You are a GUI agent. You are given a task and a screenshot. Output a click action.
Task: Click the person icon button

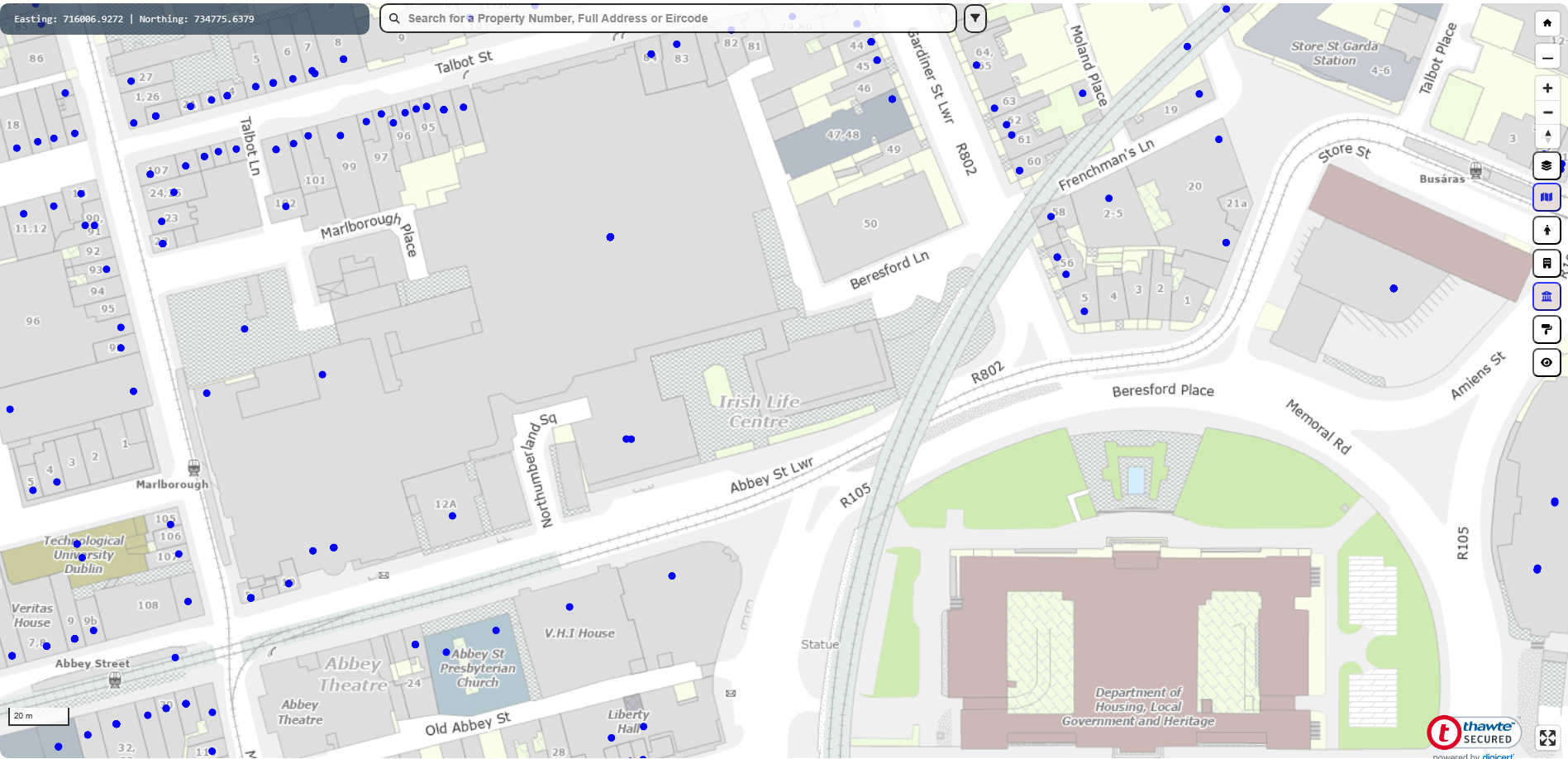(1547, 231)
